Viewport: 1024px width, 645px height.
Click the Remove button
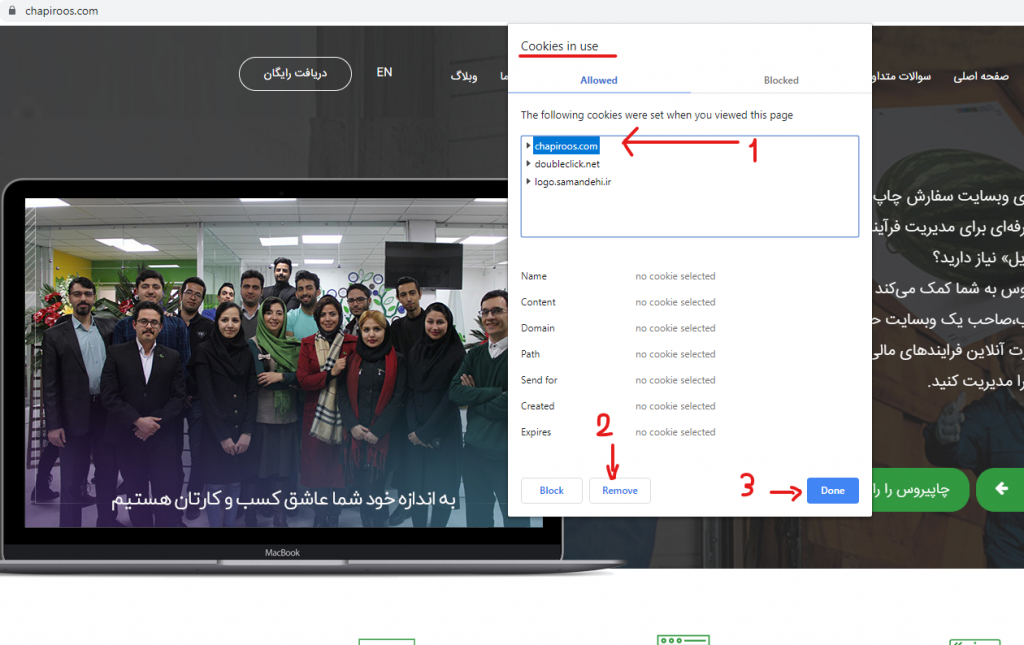pyautogui.click(x=620, y=490)
